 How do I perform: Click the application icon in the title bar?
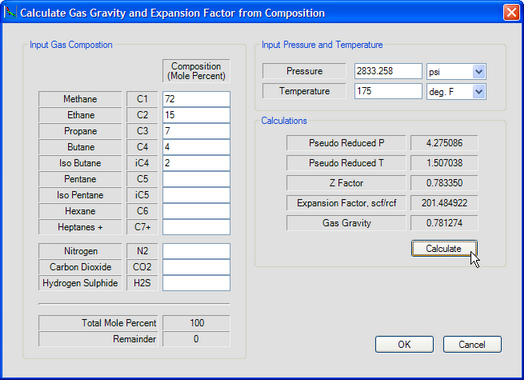(x=10, y=13)
